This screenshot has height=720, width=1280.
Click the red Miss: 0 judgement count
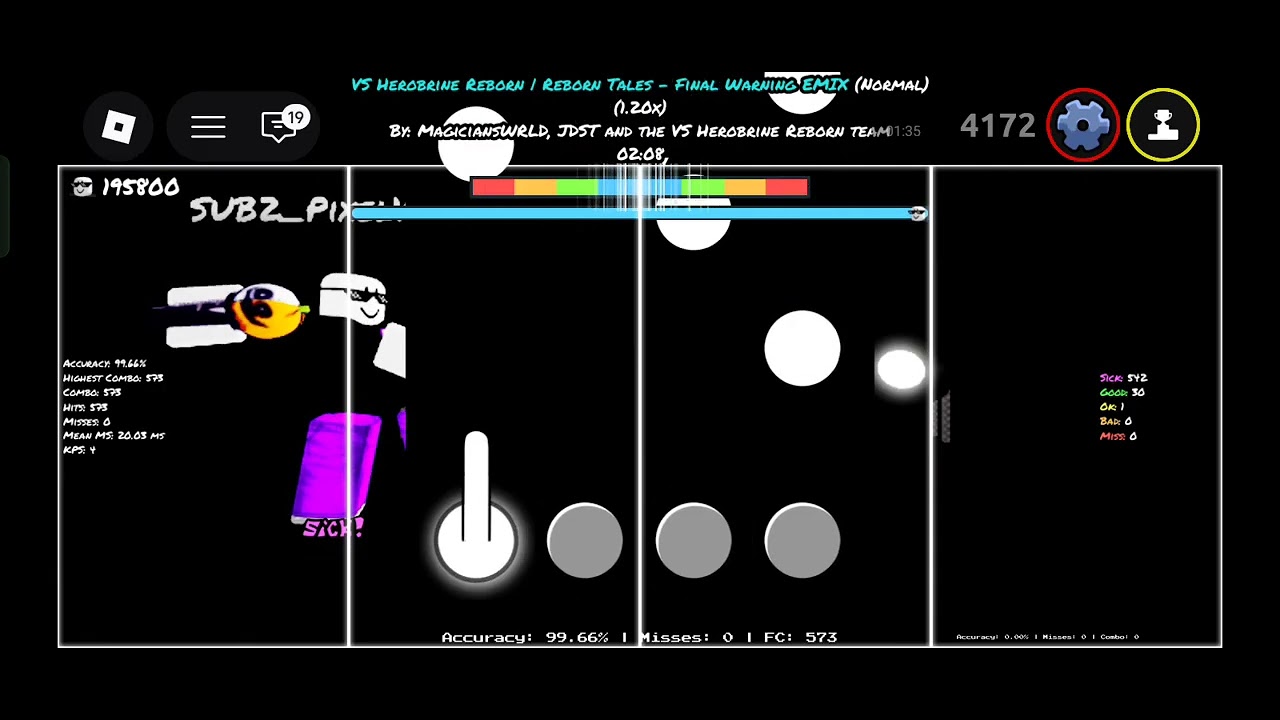(x=1118, y=436)
